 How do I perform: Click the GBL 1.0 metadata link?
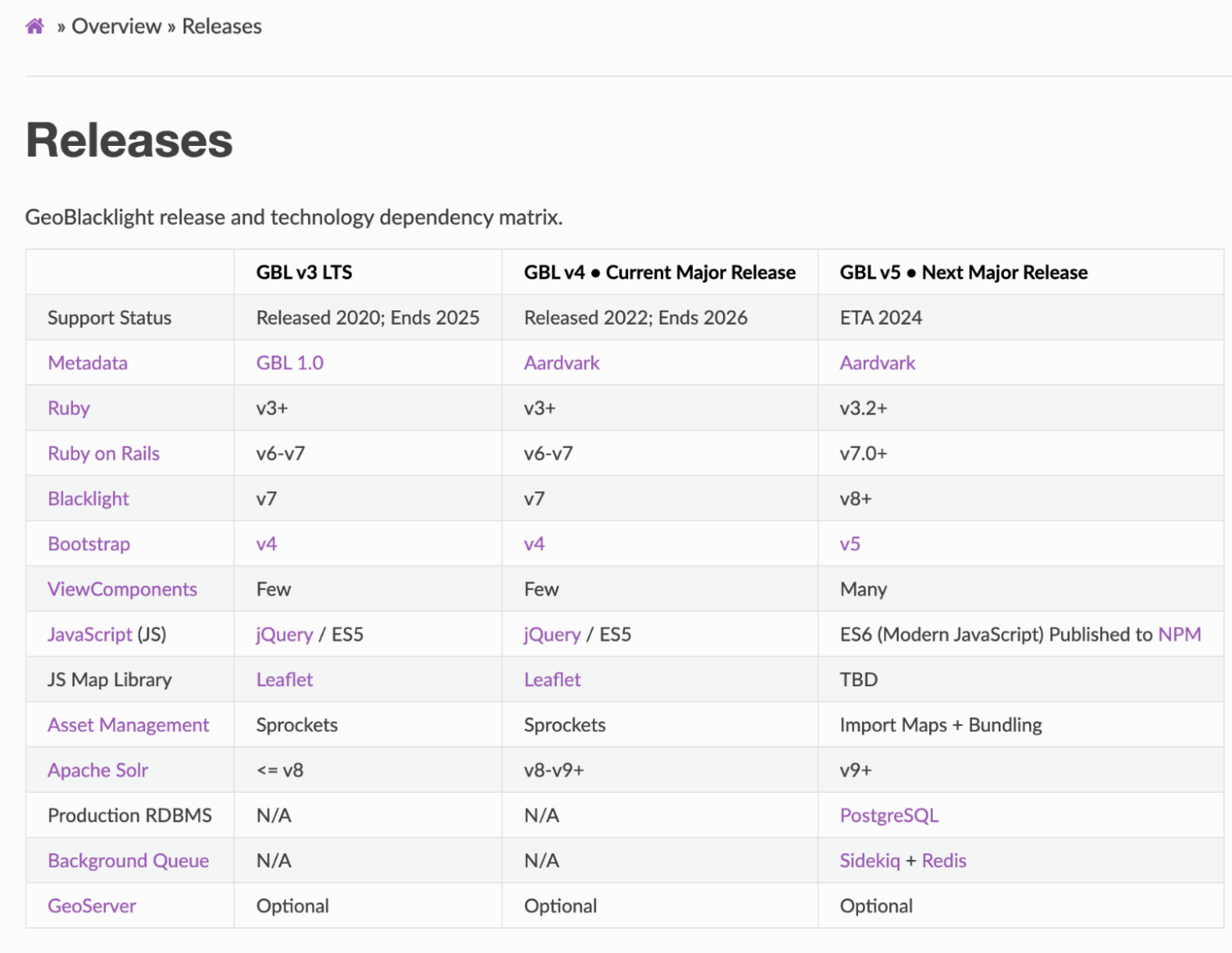point(289,362)
